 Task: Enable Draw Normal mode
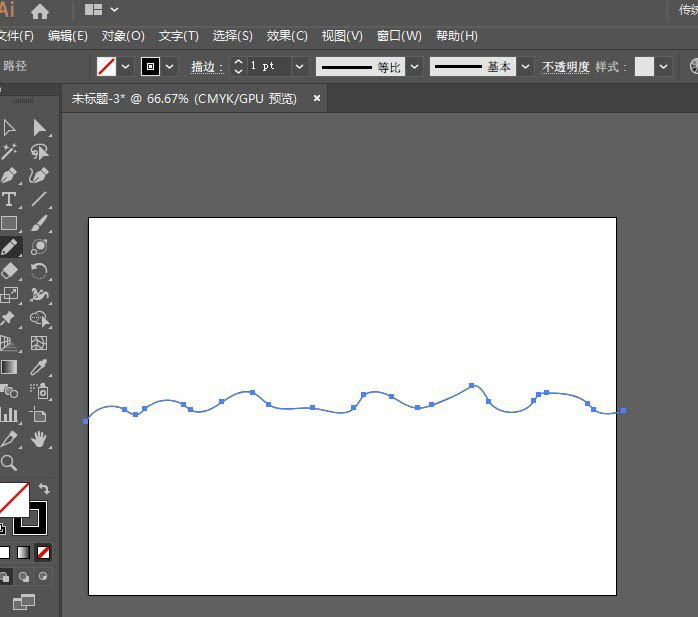tap(5, 576)
